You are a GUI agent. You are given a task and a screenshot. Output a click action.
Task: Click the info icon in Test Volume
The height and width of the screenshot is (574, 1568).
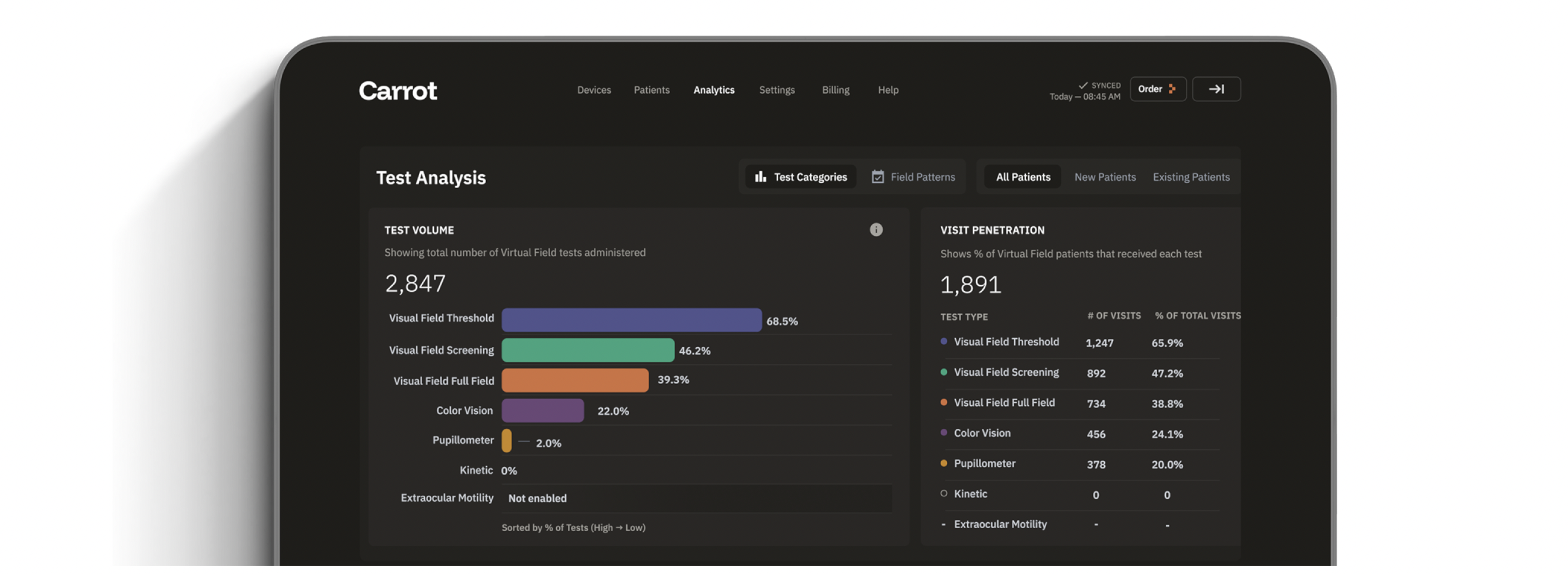(x=876, y=230)
